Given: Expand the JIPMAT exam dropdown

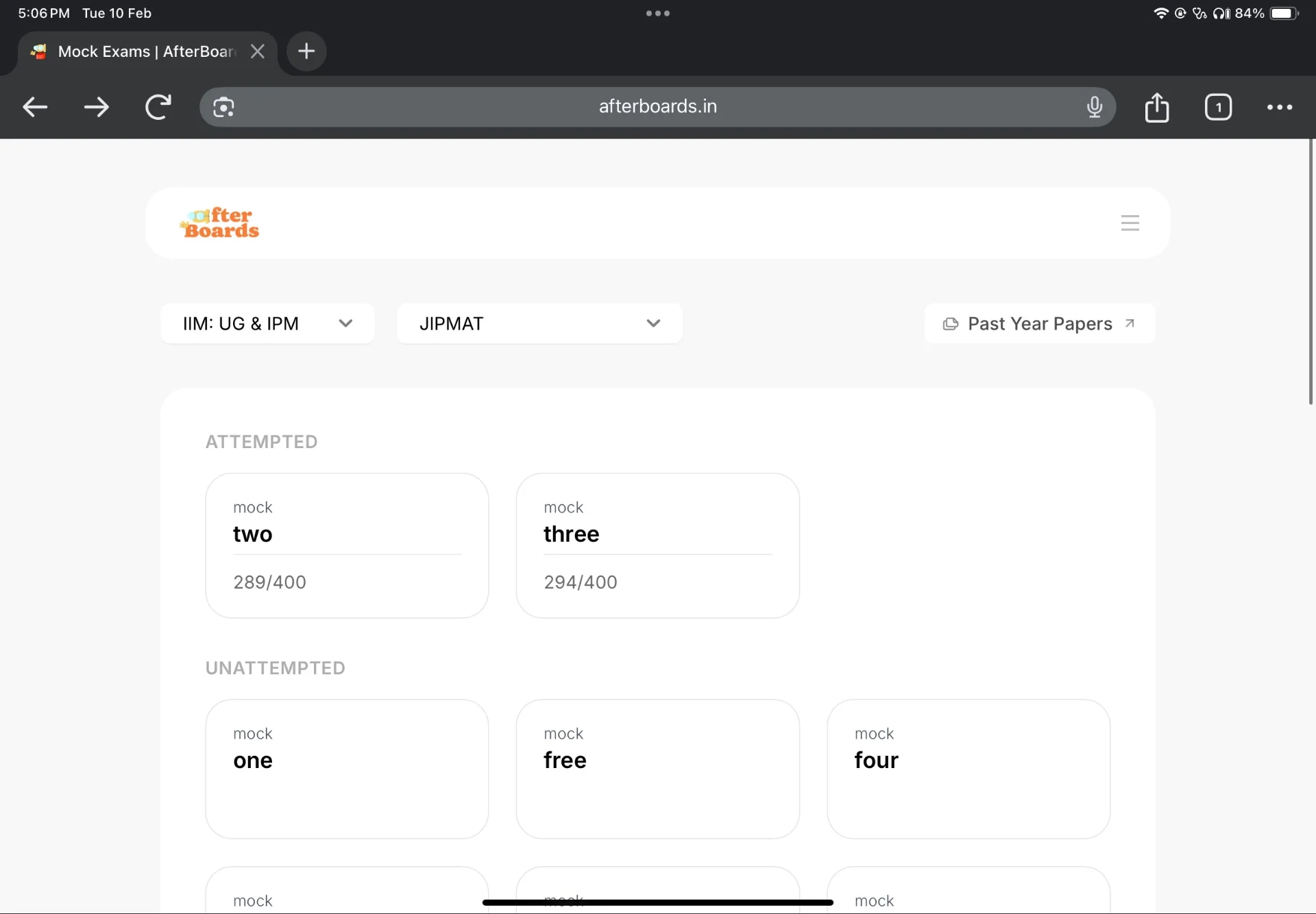Looking at the screenshot, I should pos(539,323).
